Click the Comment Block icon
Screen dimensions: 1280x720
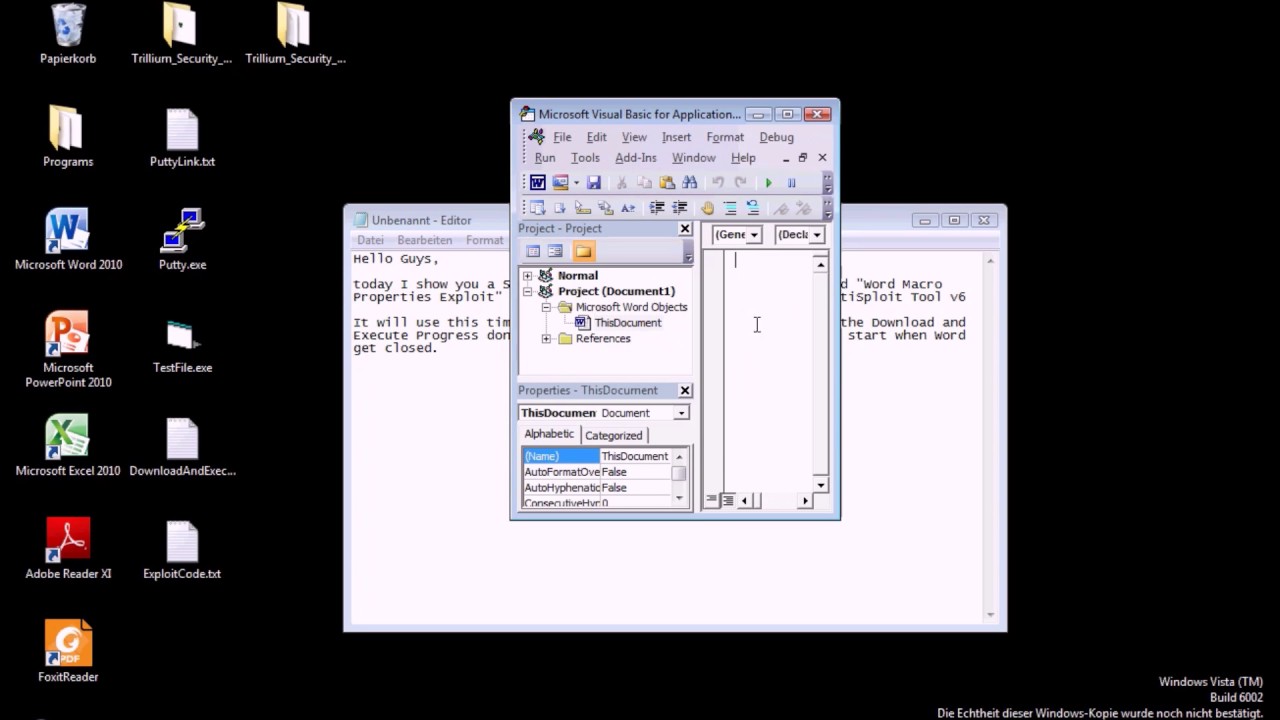pos(730,208)
